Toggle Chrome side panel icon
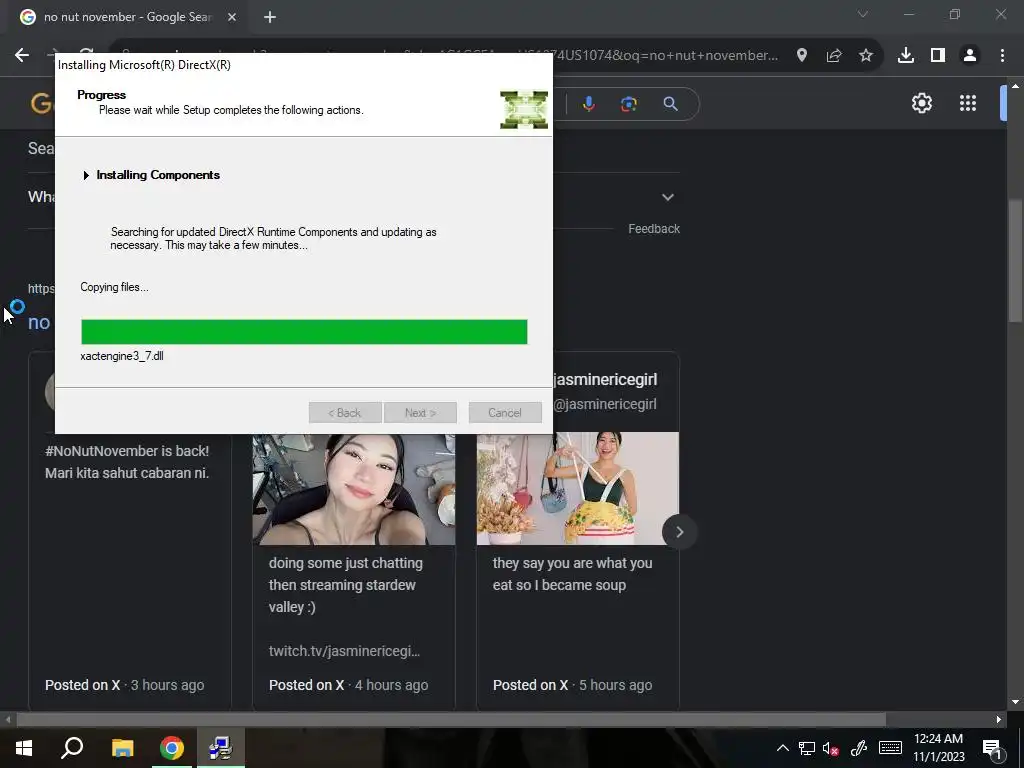Screen dimensions: 1024x768 click(x=938, y=56)
